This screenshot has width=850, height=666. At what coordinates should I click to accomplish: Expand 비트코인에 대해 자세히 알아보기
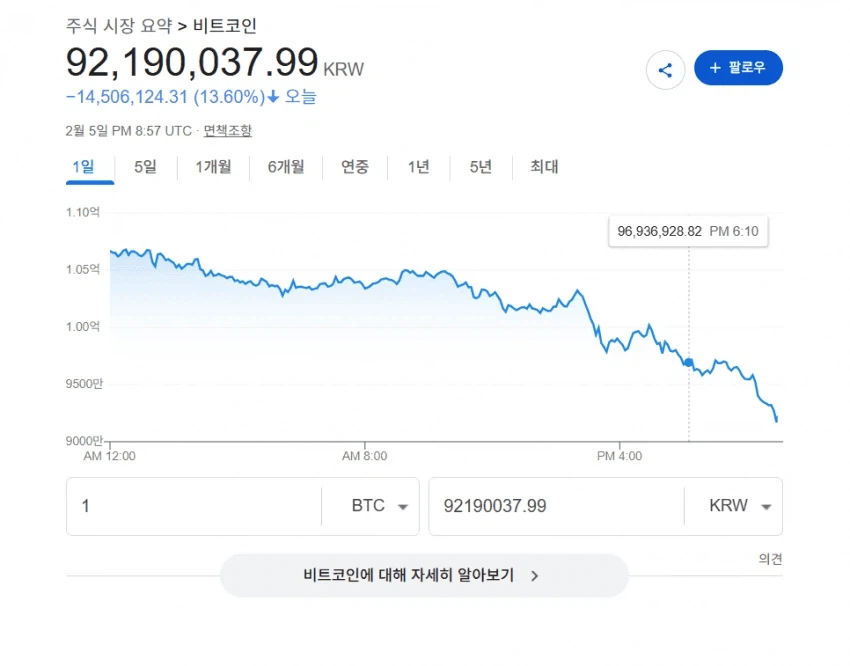coord(424,576)
